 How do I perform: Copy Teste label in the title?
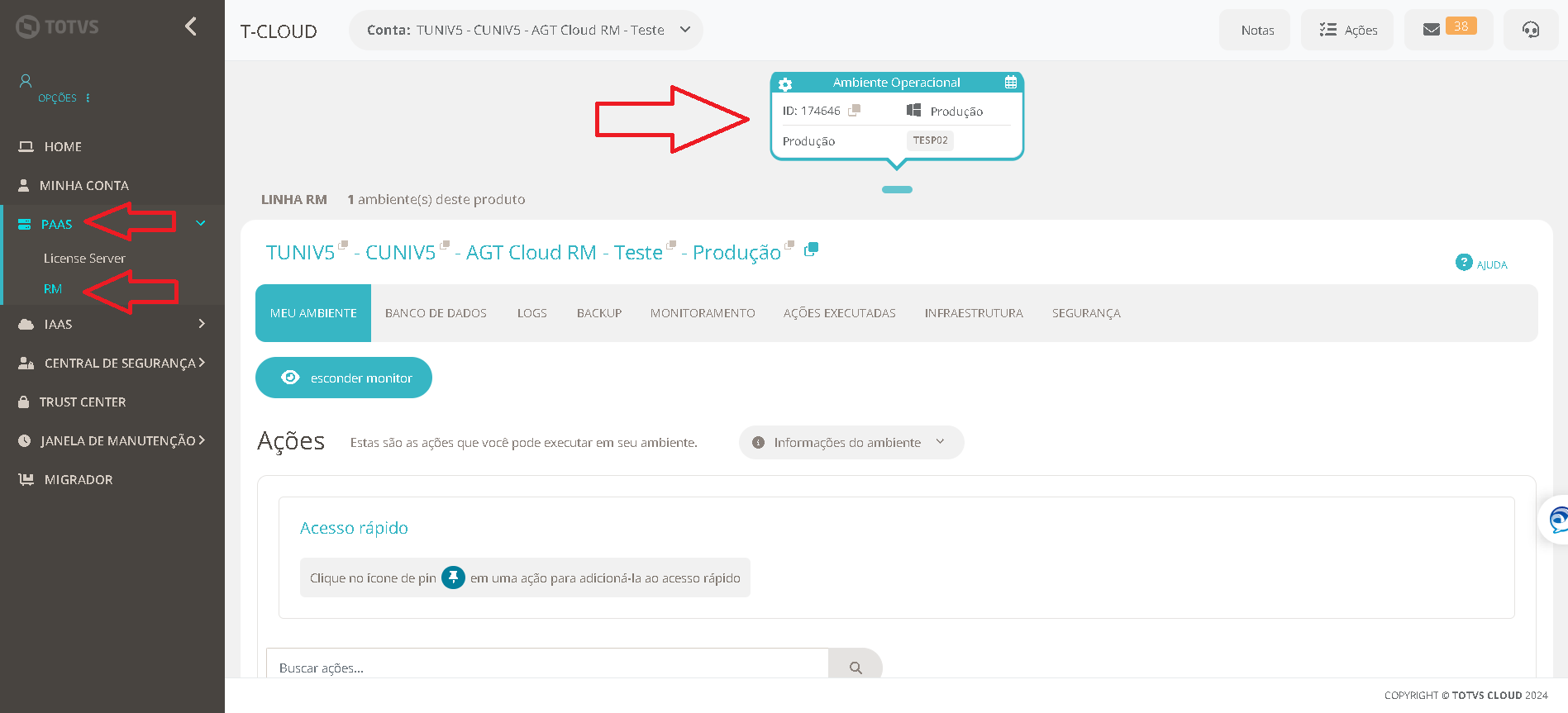tap(671, 245)
